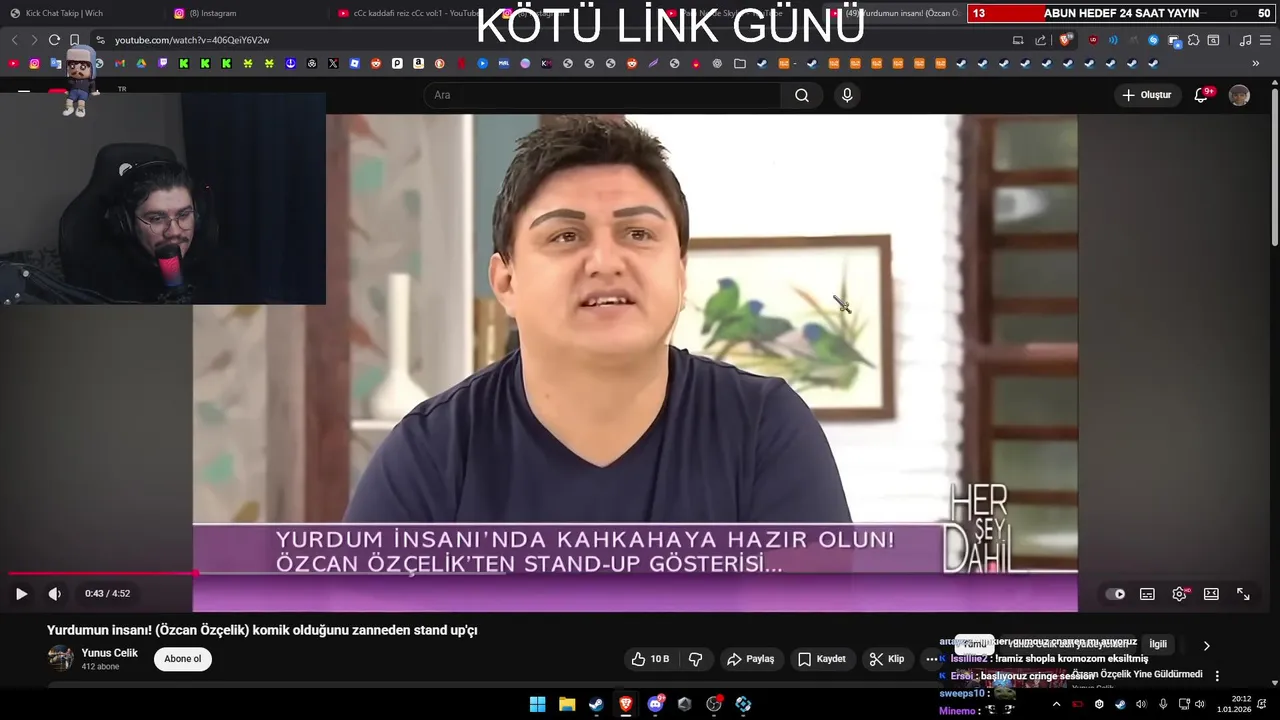Image resolution: width=1280 pixels, height=720 pixels.
Task: Open Discord from the taskbar
Action: click(655, 704)
